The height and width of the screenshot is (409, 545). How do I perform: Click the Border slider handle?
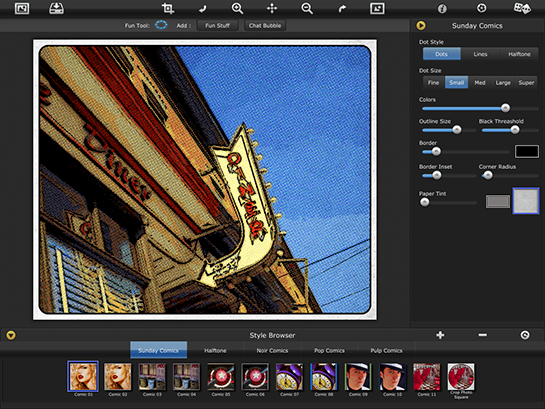click(x=436, y=152)
